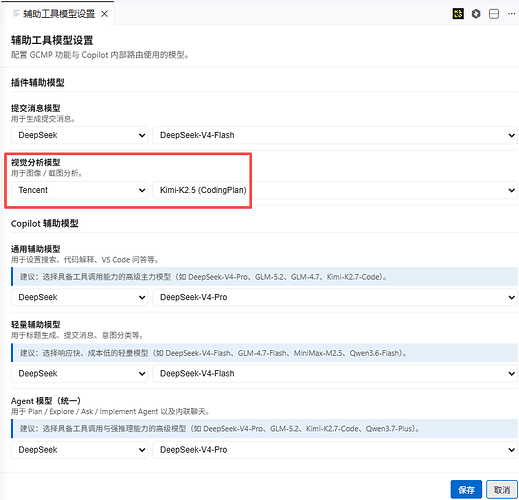519x500 pixels.
Task: Click the 取消 cancel button
Action: [502, 489]
